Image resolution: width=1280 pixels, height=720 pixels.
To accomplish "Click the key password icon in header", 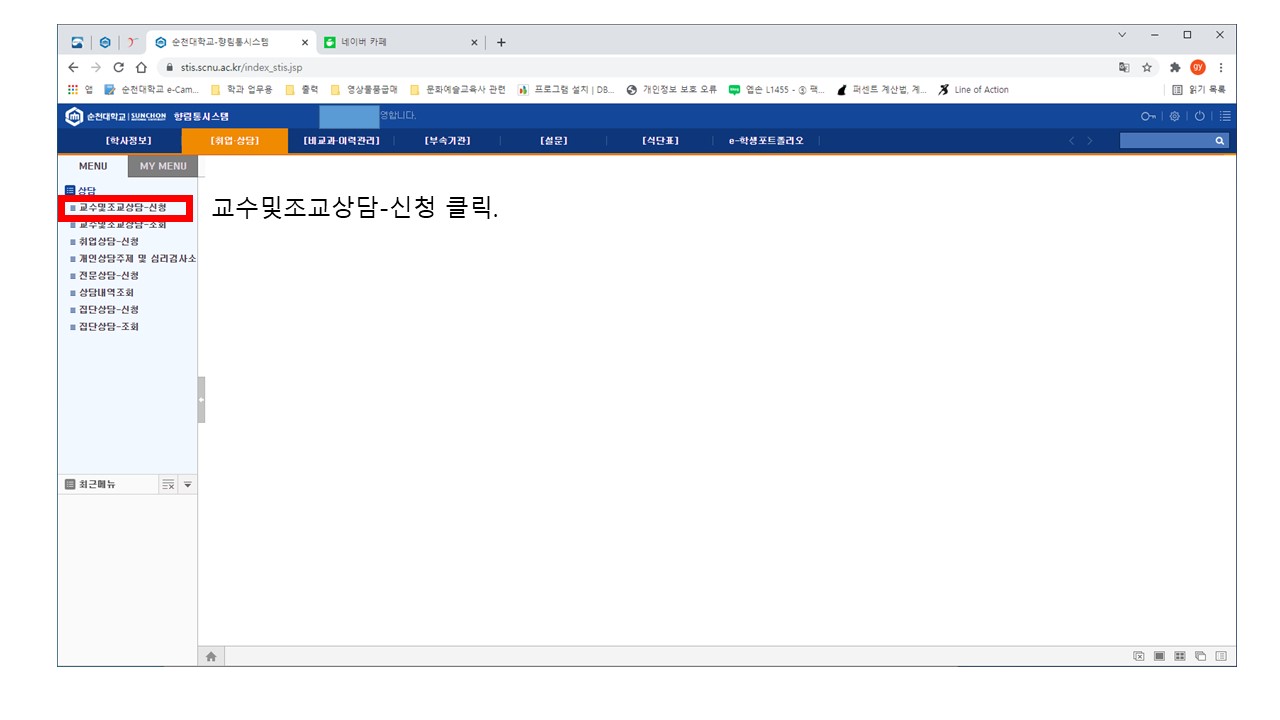I will 1148,116.
